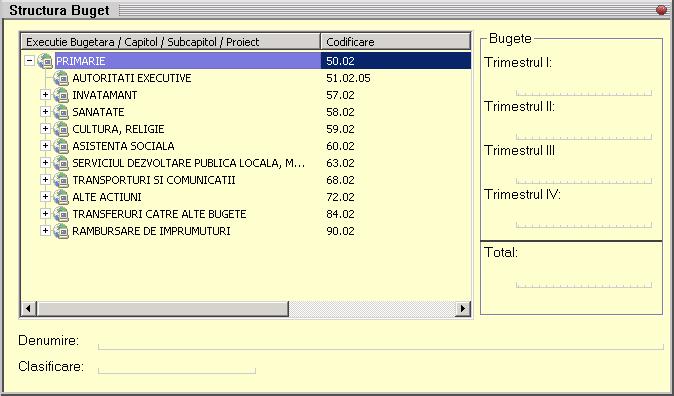
Task: Click code 68.02 cell
Action: click(x=340, y=180)
